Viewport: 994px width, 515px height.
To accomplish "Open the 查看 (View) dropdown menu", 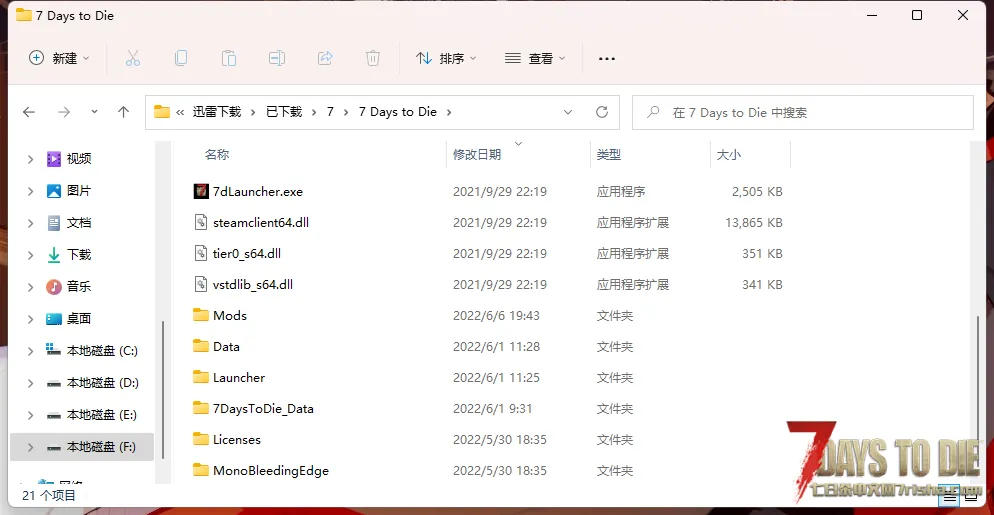I will [x=535, y=58].
